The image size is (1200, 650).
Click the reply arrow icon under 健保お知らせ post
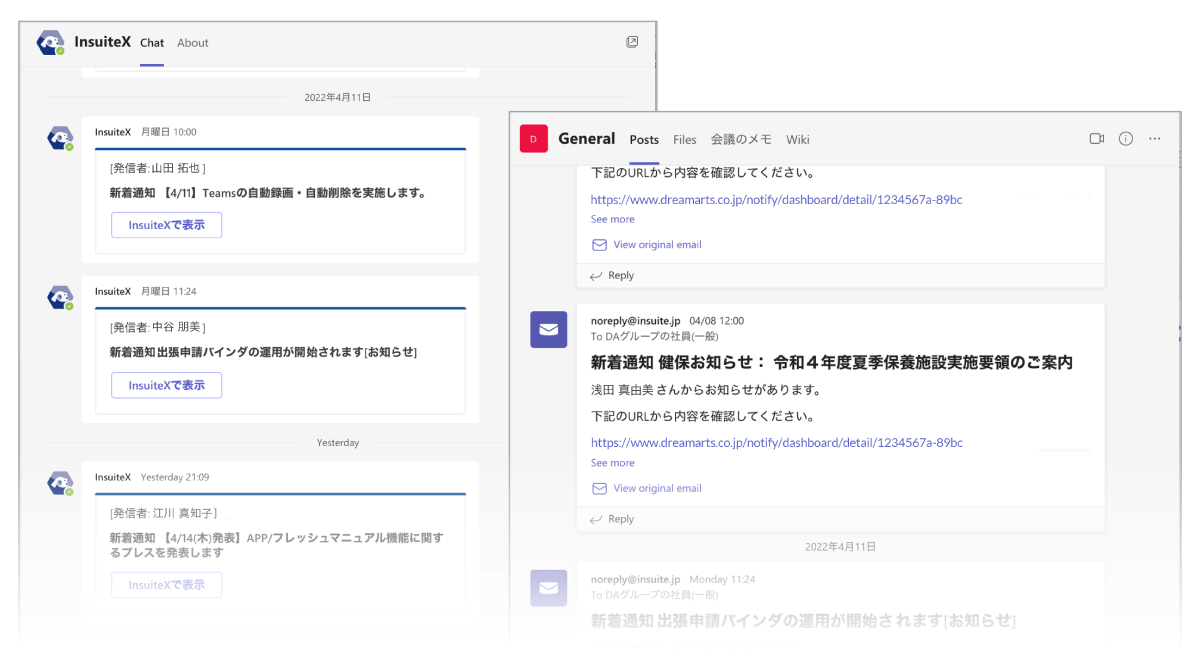(x=596, y=519)
